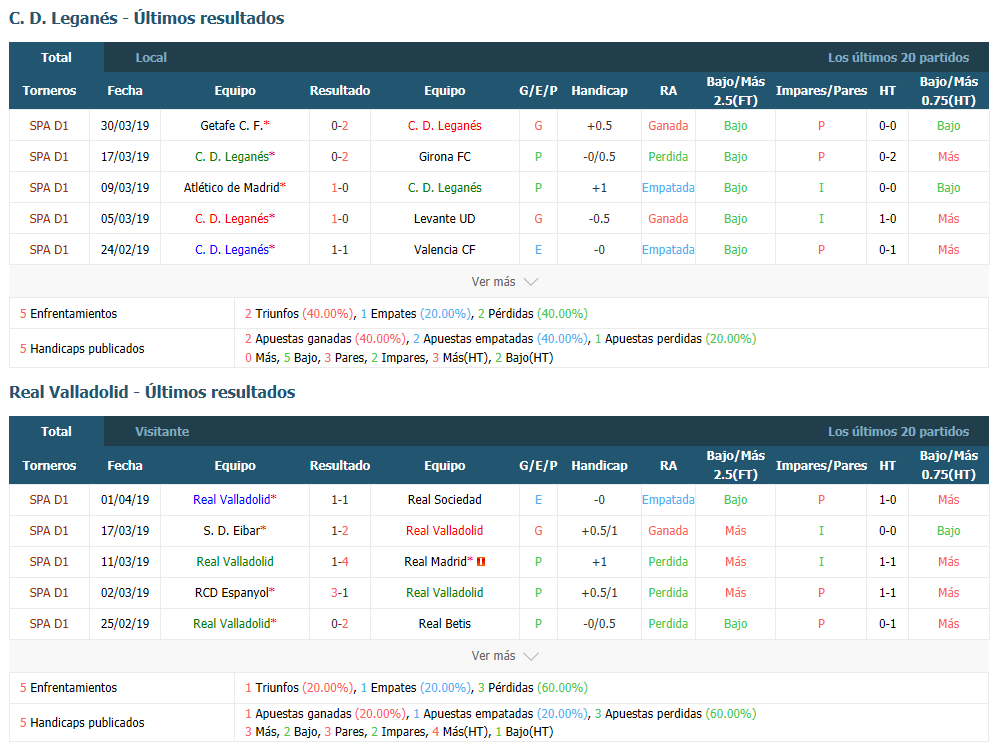Open S. D. Eibar team link
This screenshot has width=998, height=748.
232,531
